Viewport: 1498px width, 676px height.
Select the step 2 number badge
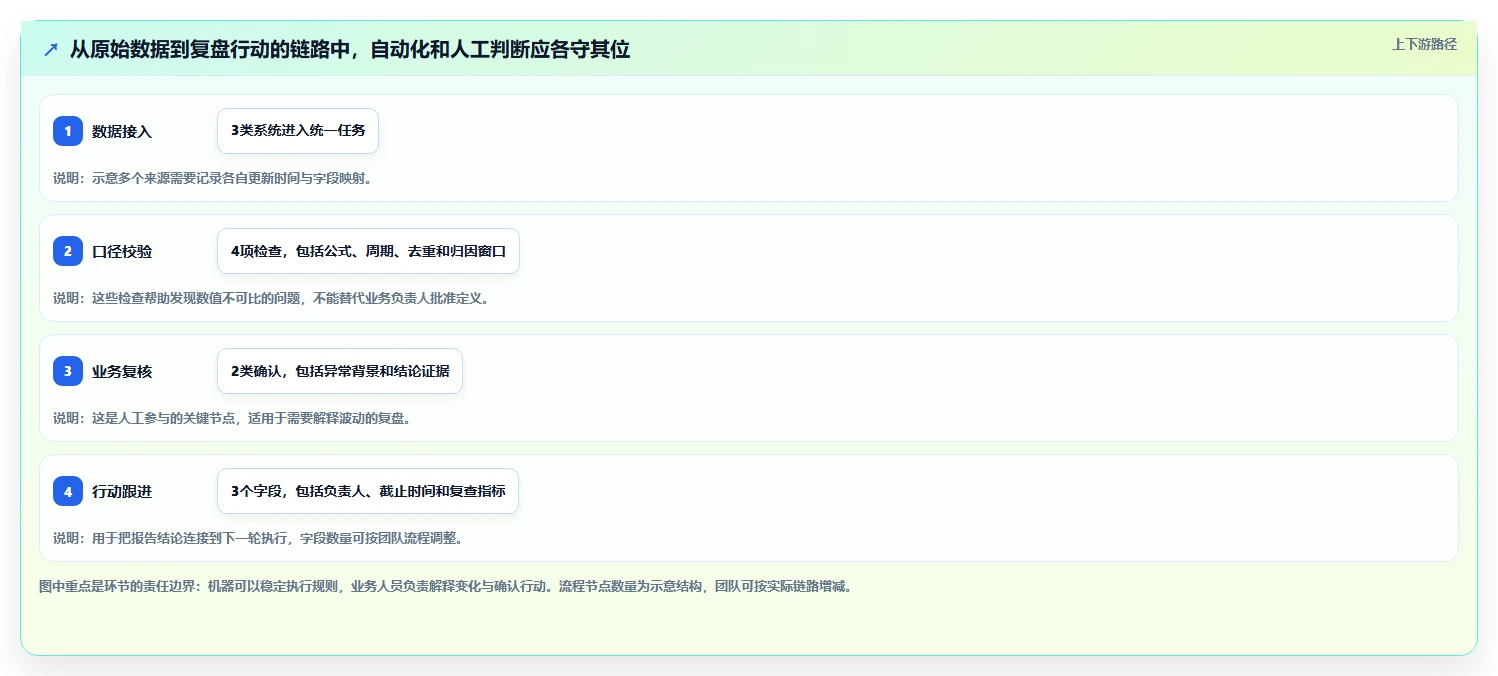tap(68, 251)
